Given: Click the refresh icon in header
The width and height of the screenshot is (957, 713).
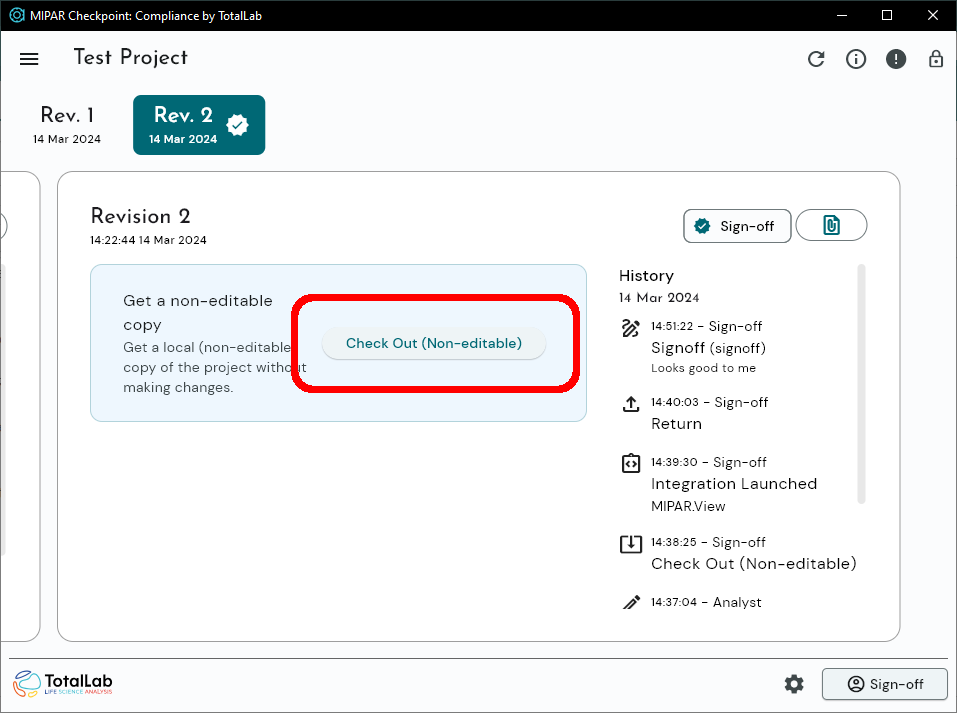Looking at the screenshot, I should [x=816, y=59].
